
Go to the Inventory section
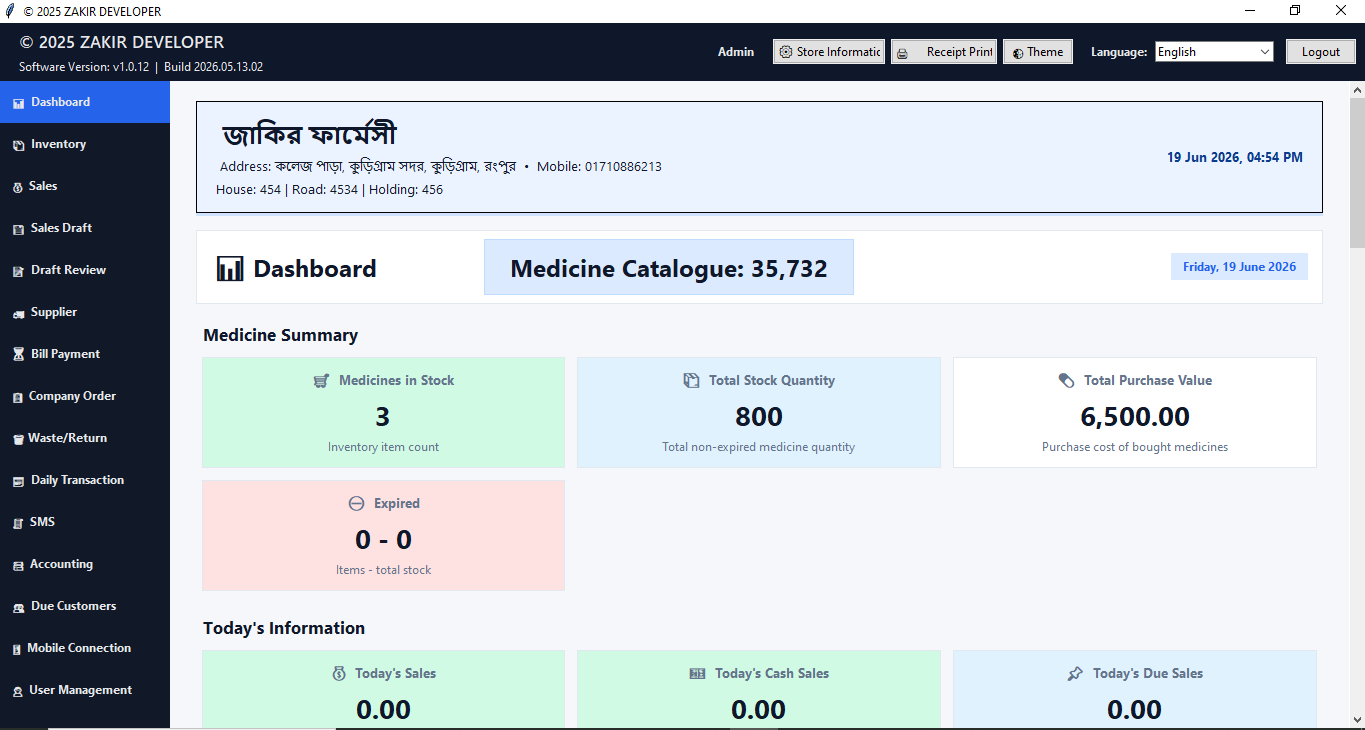coord(85,144)
